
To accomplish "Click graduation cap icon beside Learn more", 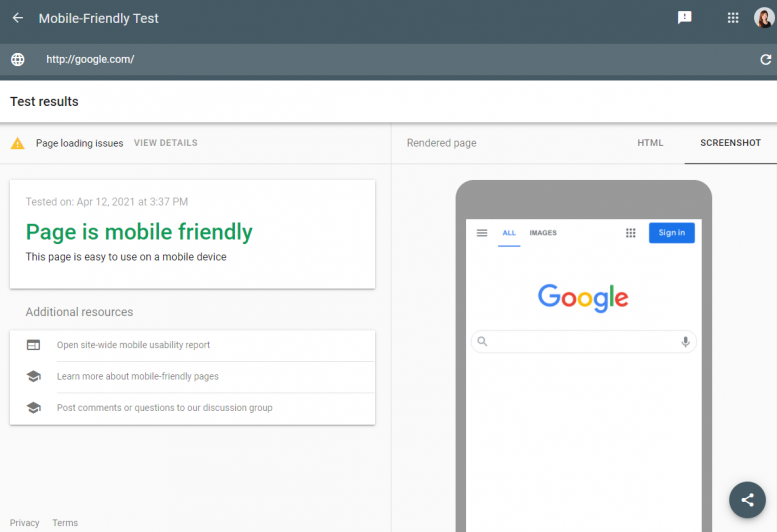I will 34,376.
